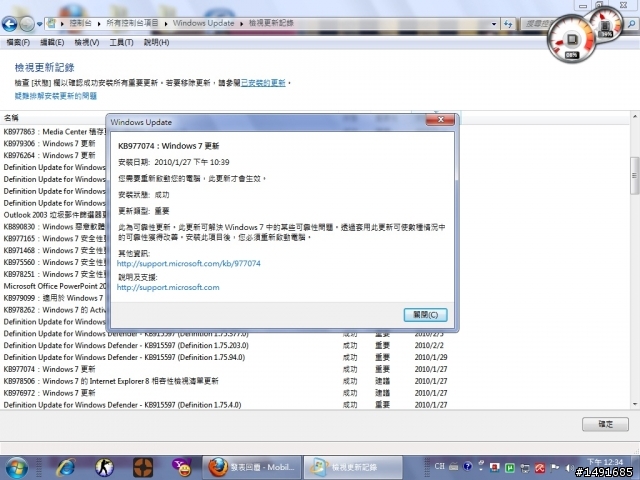Open the Windows Start menu
This screenshot has width=640, height=480.
(16, 467)
